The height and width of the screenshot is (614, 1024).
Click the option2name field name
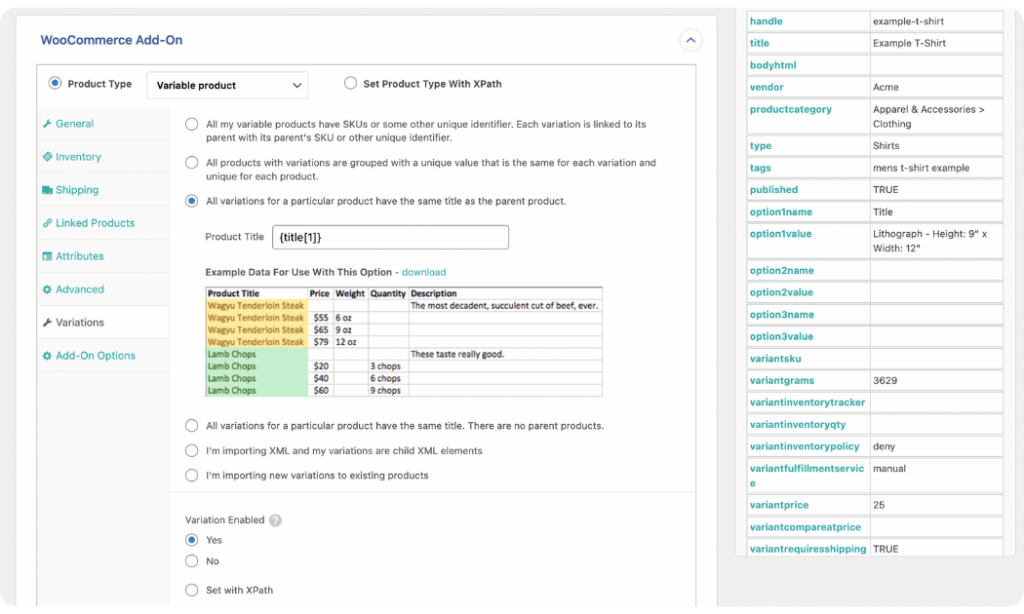pyautogui.click(x=782, y=270)
